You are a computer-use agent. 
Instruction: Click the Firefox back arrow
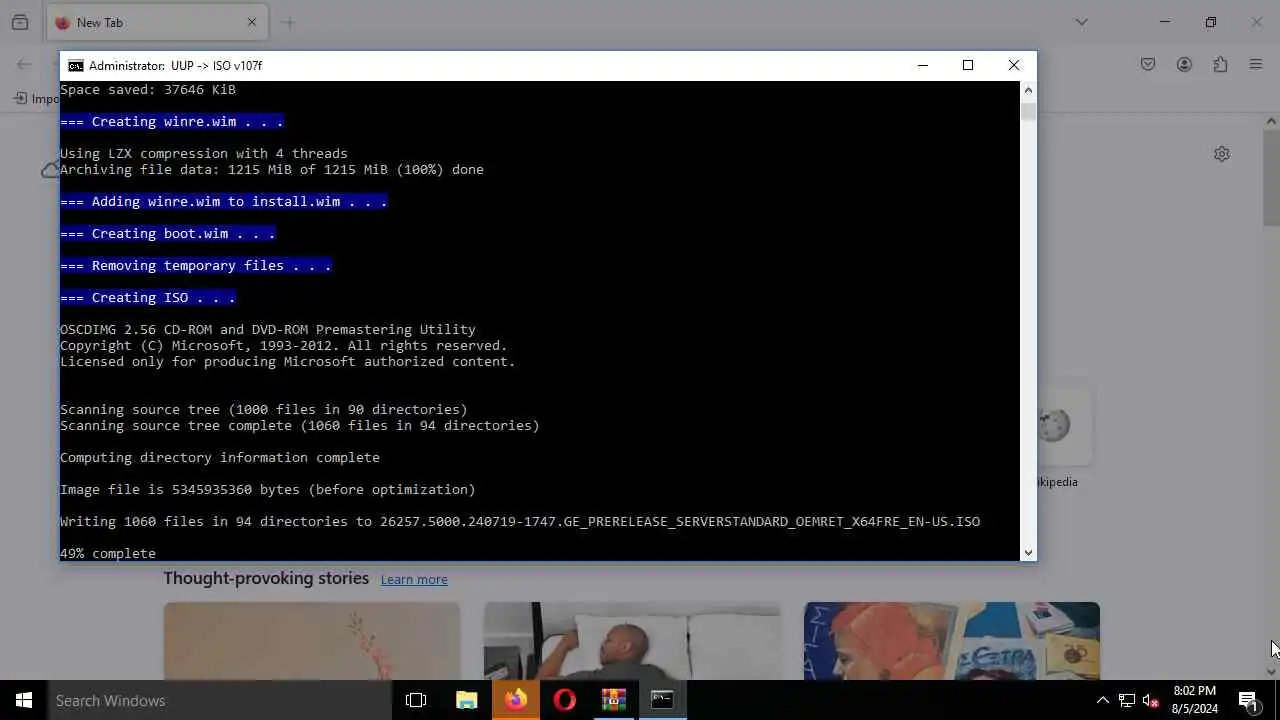tap(24, 64)
